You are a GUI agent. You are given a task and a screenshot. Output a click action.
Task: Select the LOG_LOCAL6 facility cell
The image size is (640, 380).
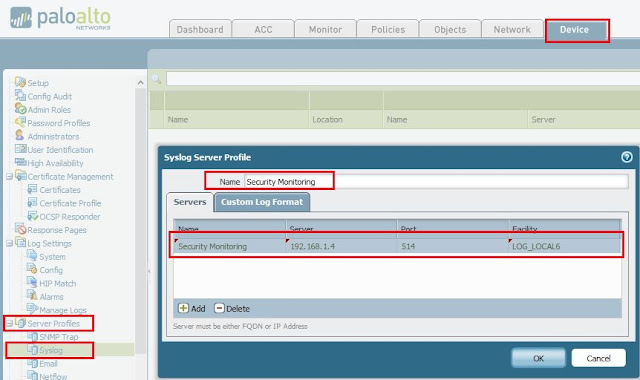coord(564,246)
